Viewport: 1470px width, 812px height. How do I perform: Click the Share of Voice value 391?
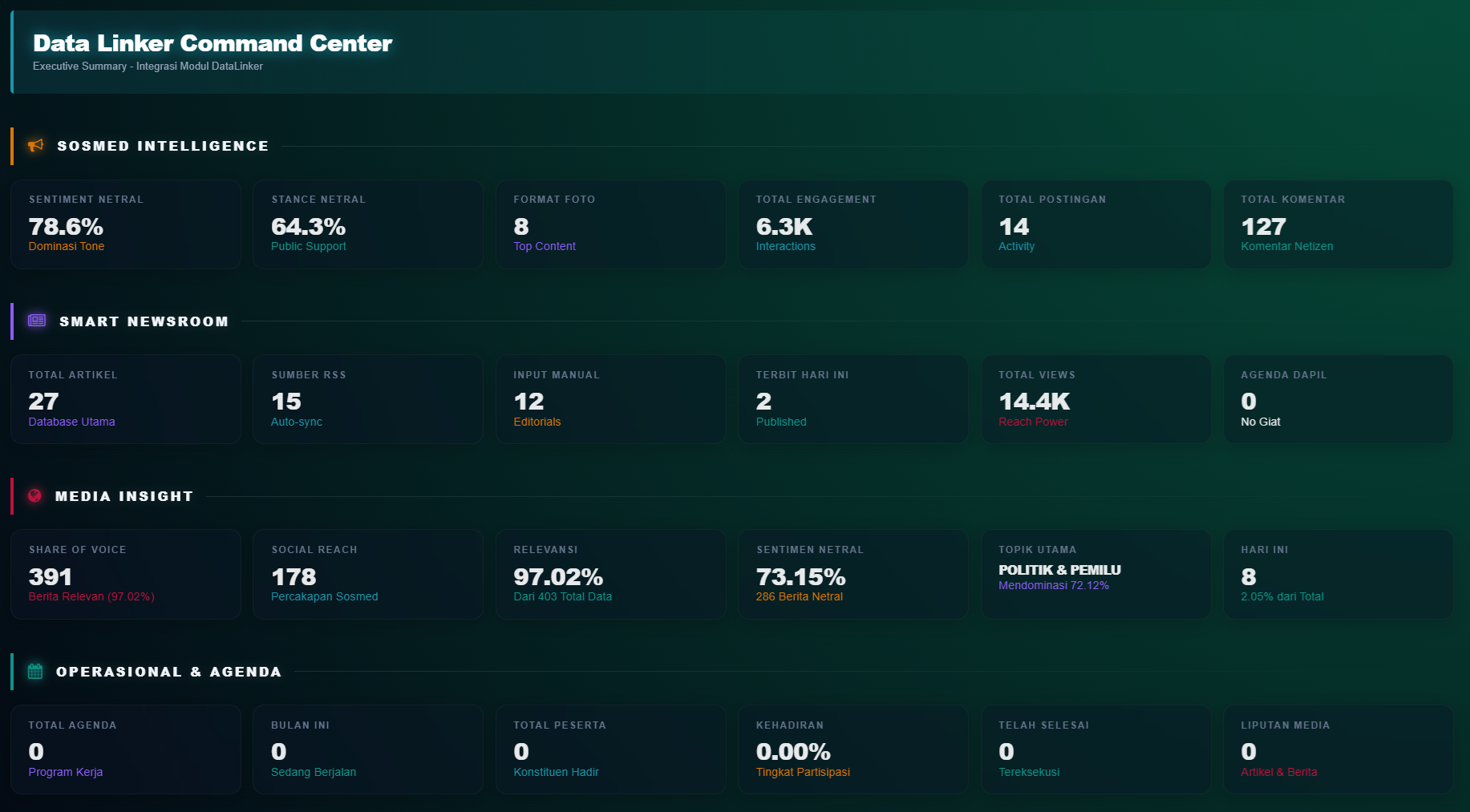[51, 577]
